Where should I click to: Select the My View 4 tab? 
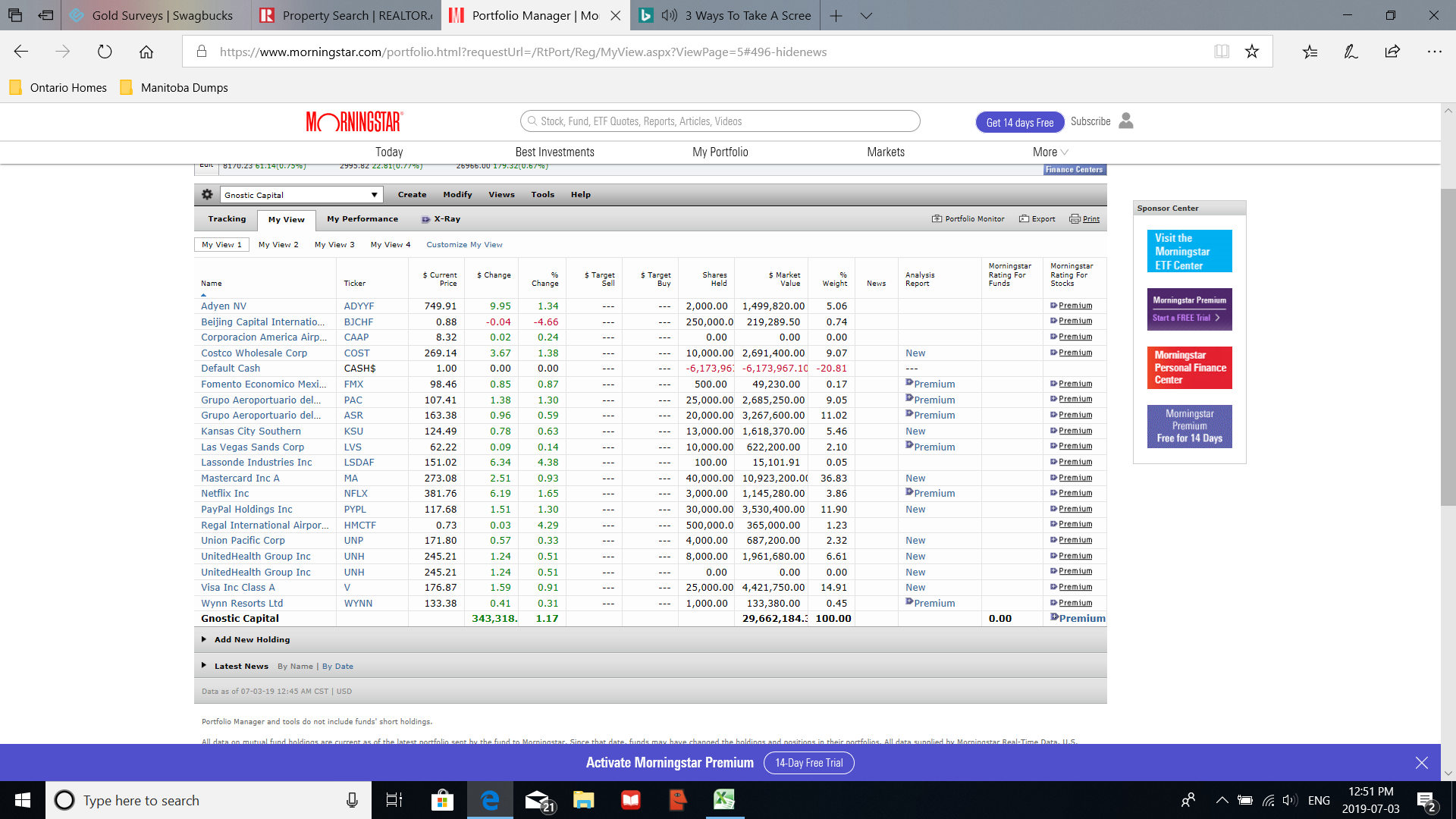point(391,245)
